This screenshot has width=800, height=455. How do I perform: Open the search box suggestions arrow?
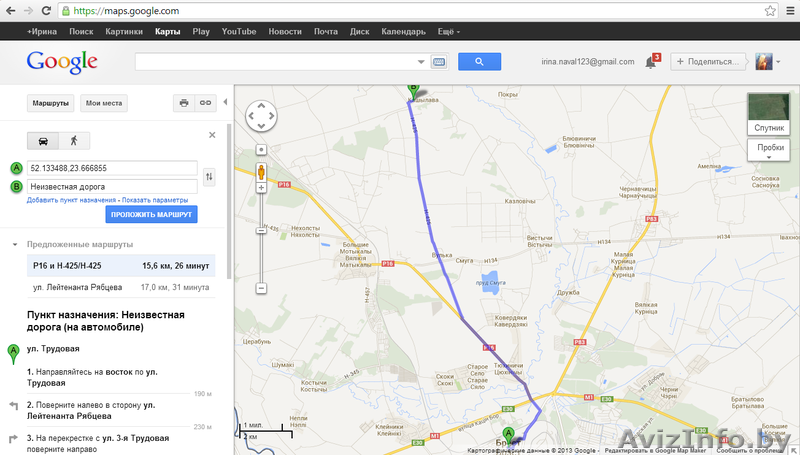421,62
